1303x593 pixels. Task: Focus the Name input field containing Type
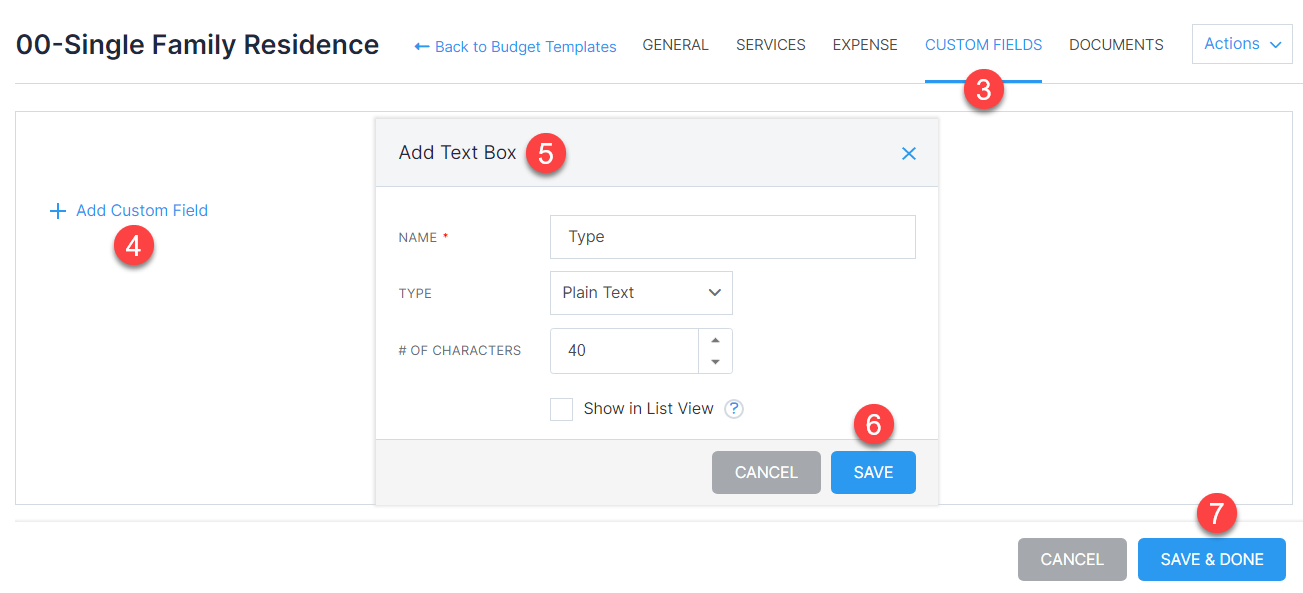[732, 237]
